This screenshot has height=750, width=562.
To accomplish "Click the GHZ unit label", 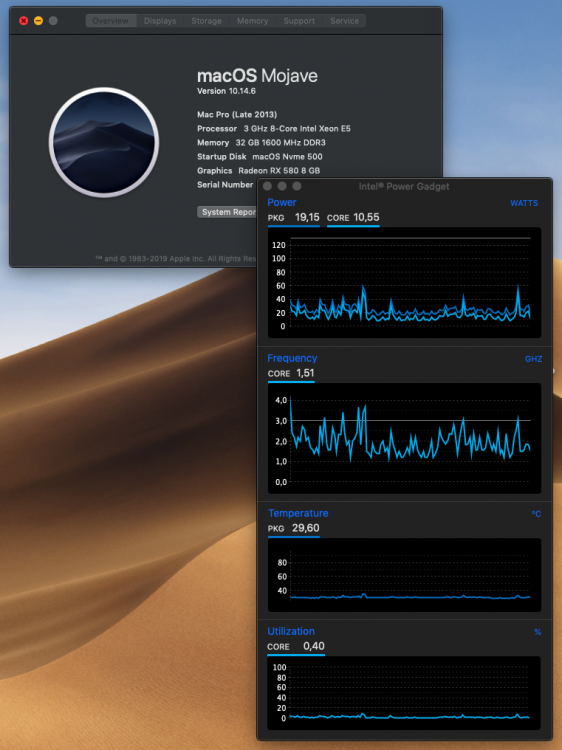I will coord(533,359).
